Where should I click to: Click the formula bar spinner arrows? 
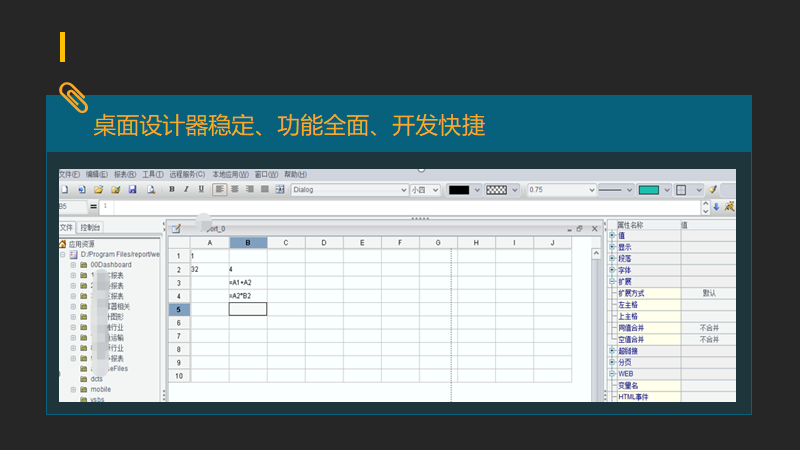(706, 207)
